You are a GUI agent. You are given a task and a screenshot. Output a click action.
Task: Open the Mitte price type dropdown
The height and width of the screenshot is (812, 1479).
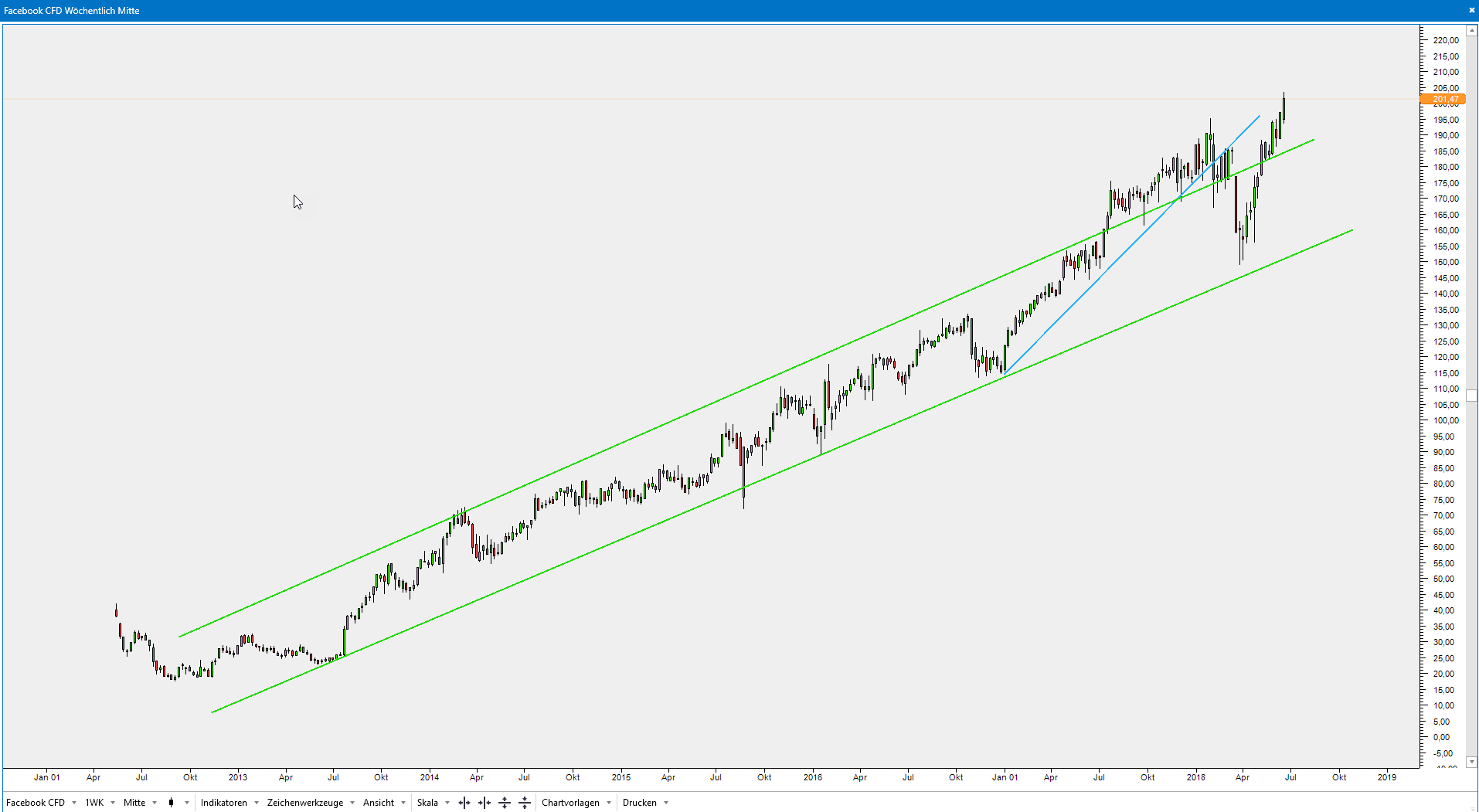click(x=140, y=803)
